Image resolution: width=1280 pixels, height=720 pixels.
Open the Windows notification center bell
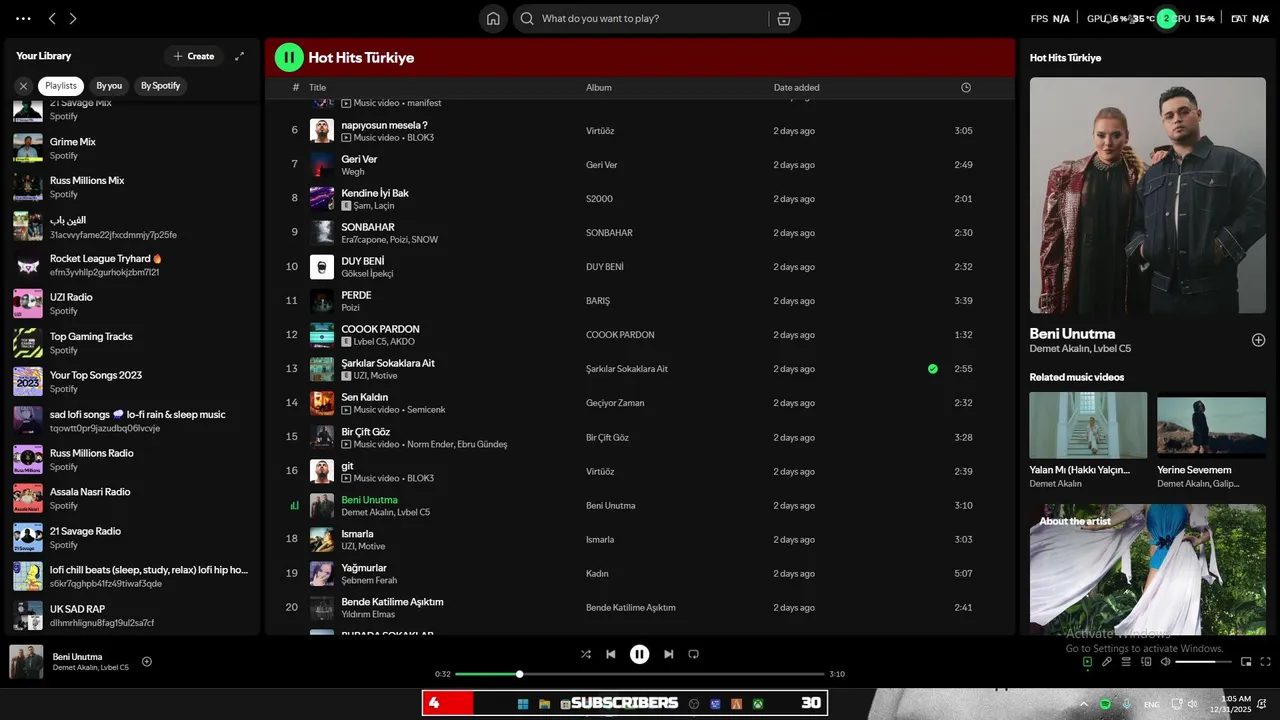(1262, 704)
